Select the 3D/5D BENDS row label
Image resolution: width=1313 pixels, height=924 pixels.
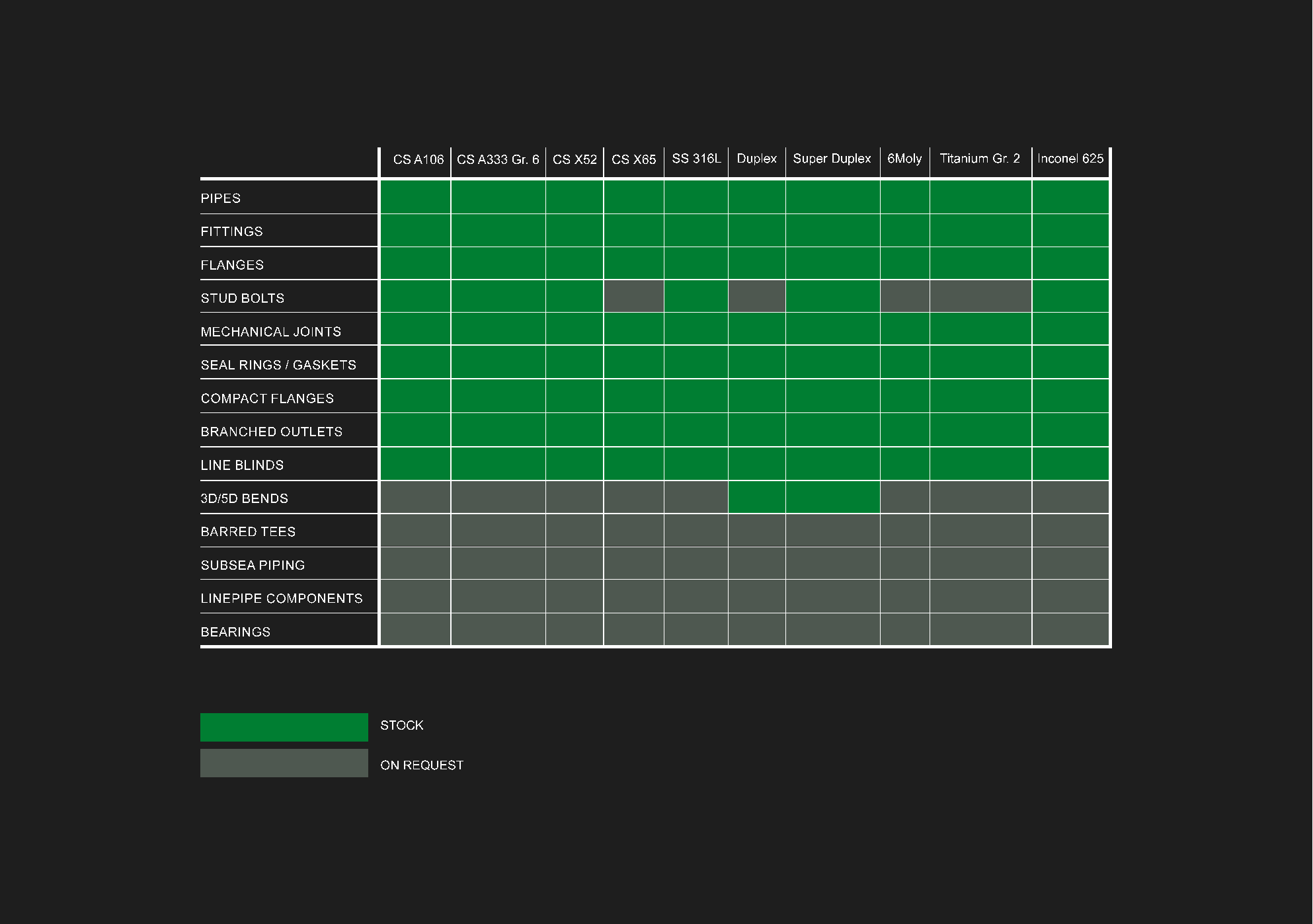(245, 498)
